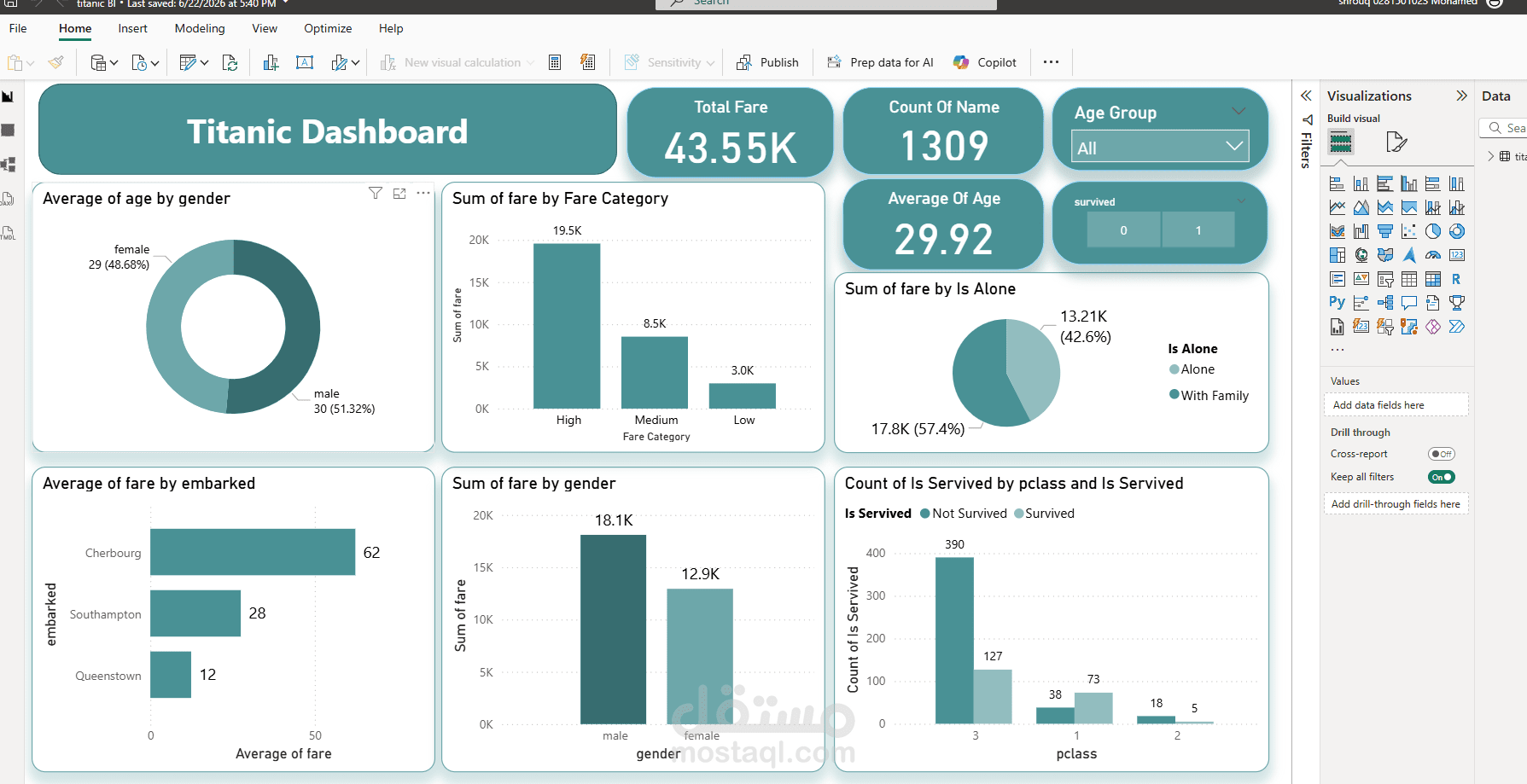Viewport: 1527px width, 784px height.
Task: Pick the clustered column chart visual
Action: (1409, 183)
